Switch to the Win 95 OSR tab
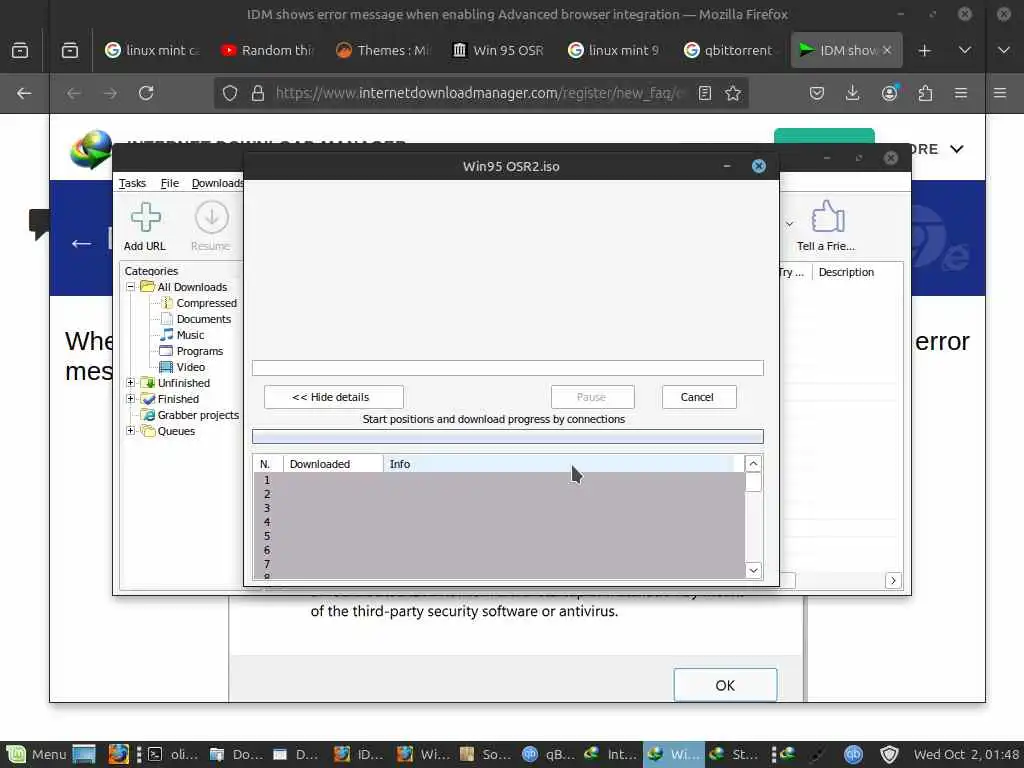1024x768 pixels. click(500, 50)
